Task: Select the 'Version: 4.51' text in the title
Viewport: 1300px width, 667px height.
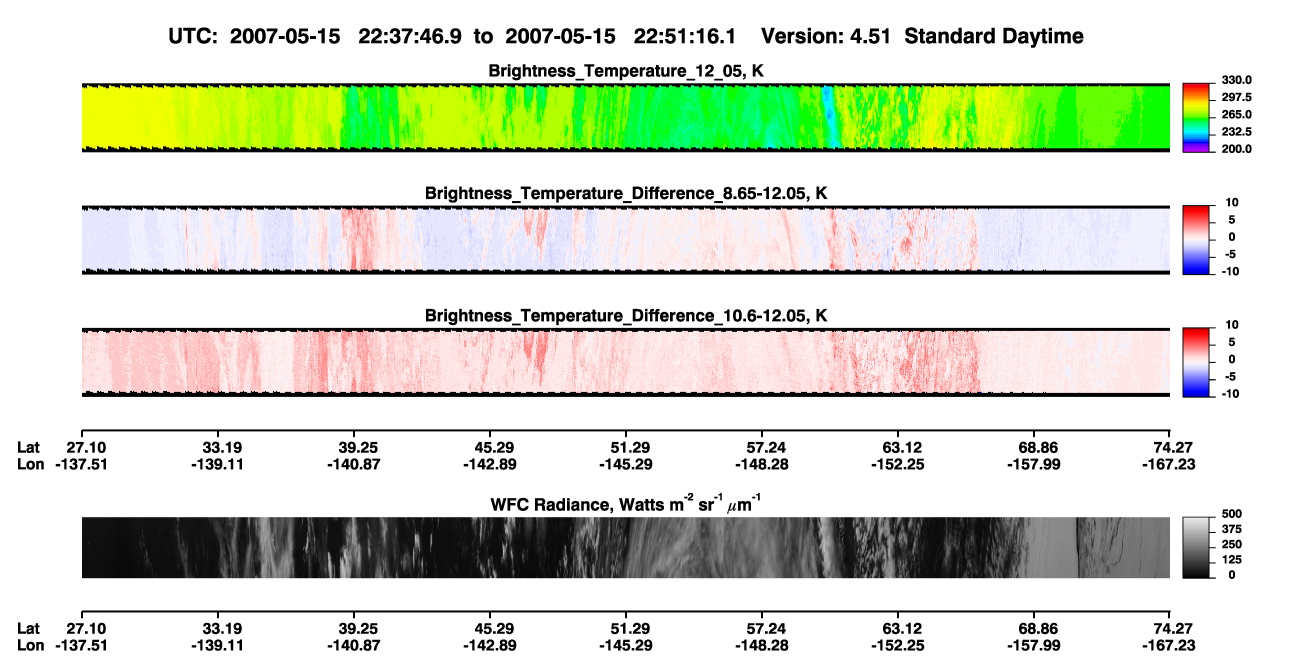Action: point(824,36)
